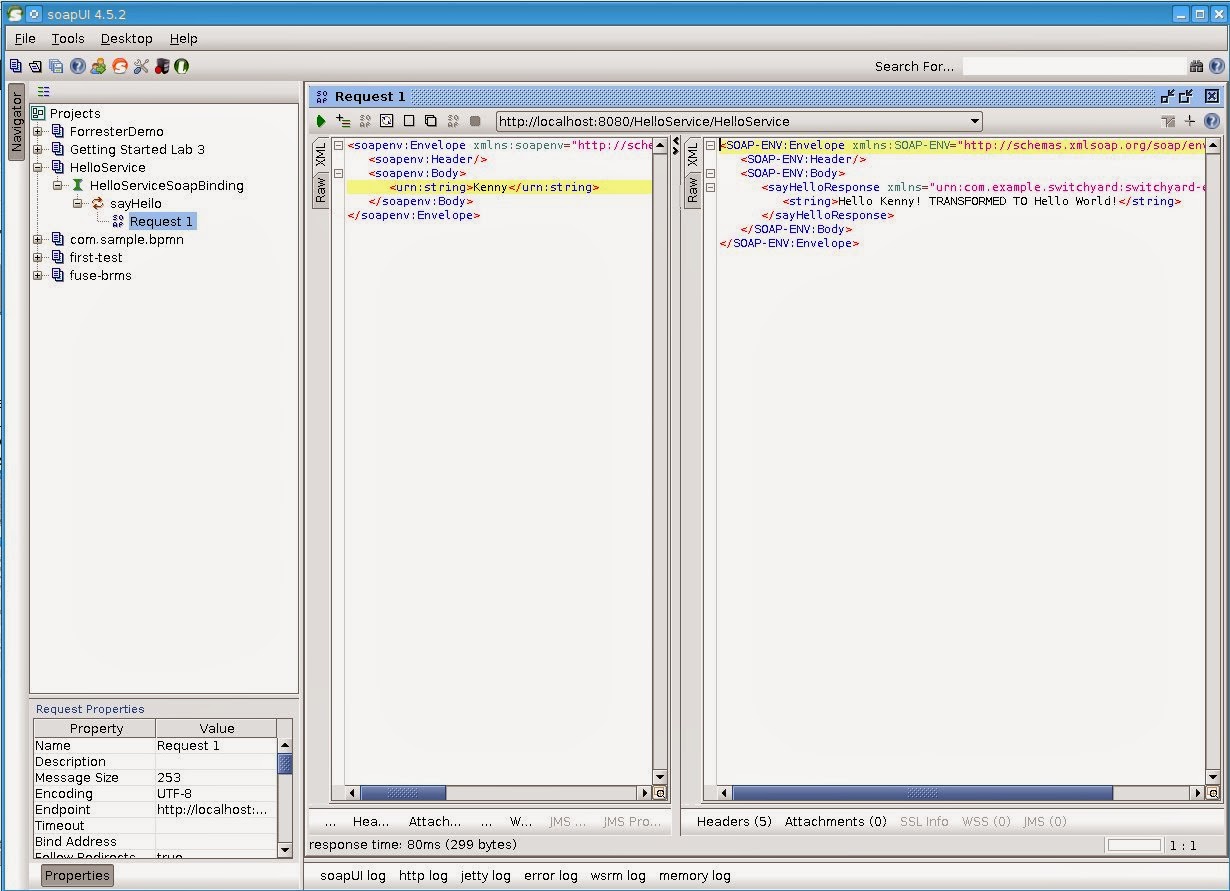Click the single-square icon in request toolbar

coord(409,121)
